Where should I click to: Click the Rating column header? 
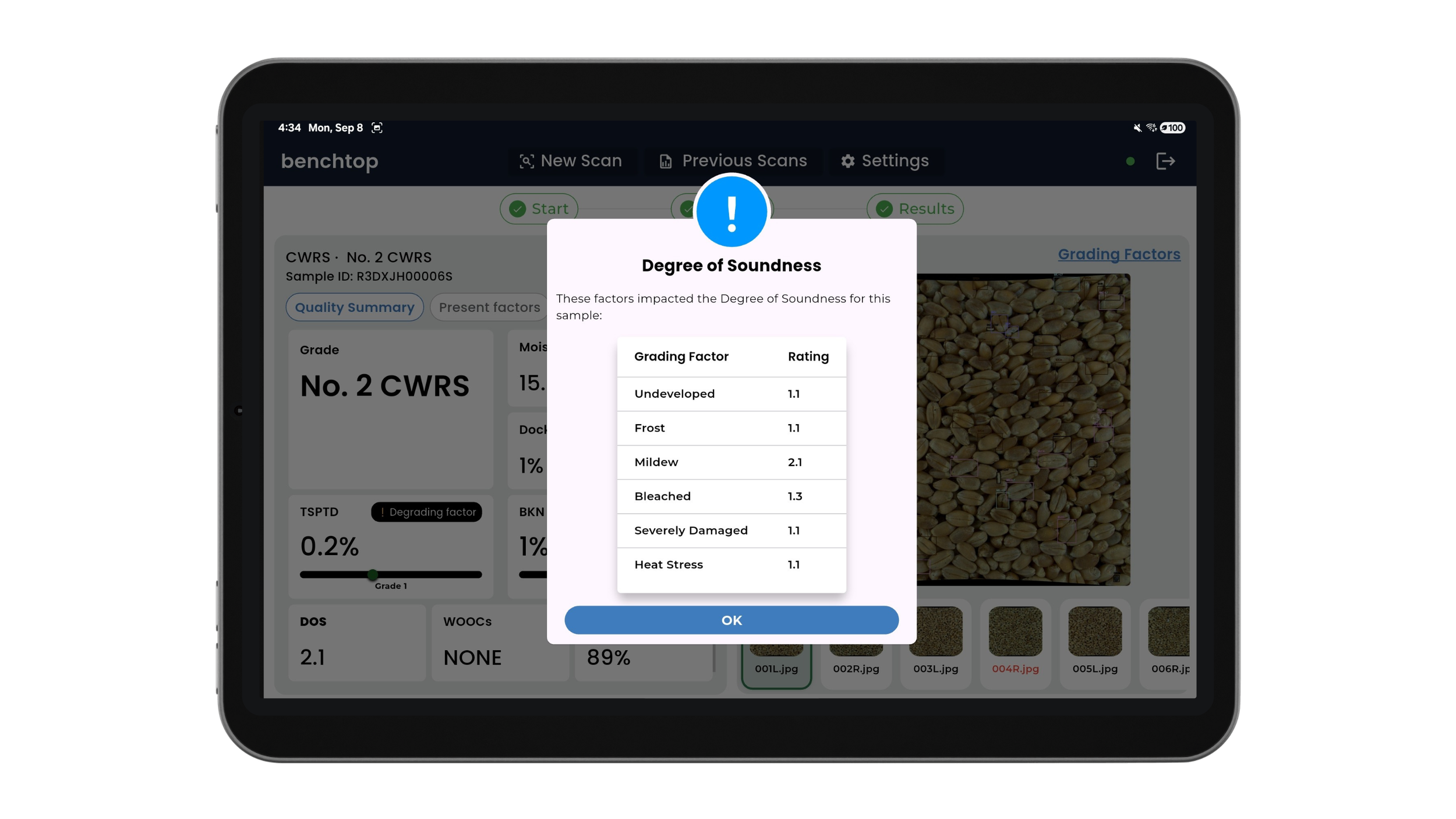[808, 356]
